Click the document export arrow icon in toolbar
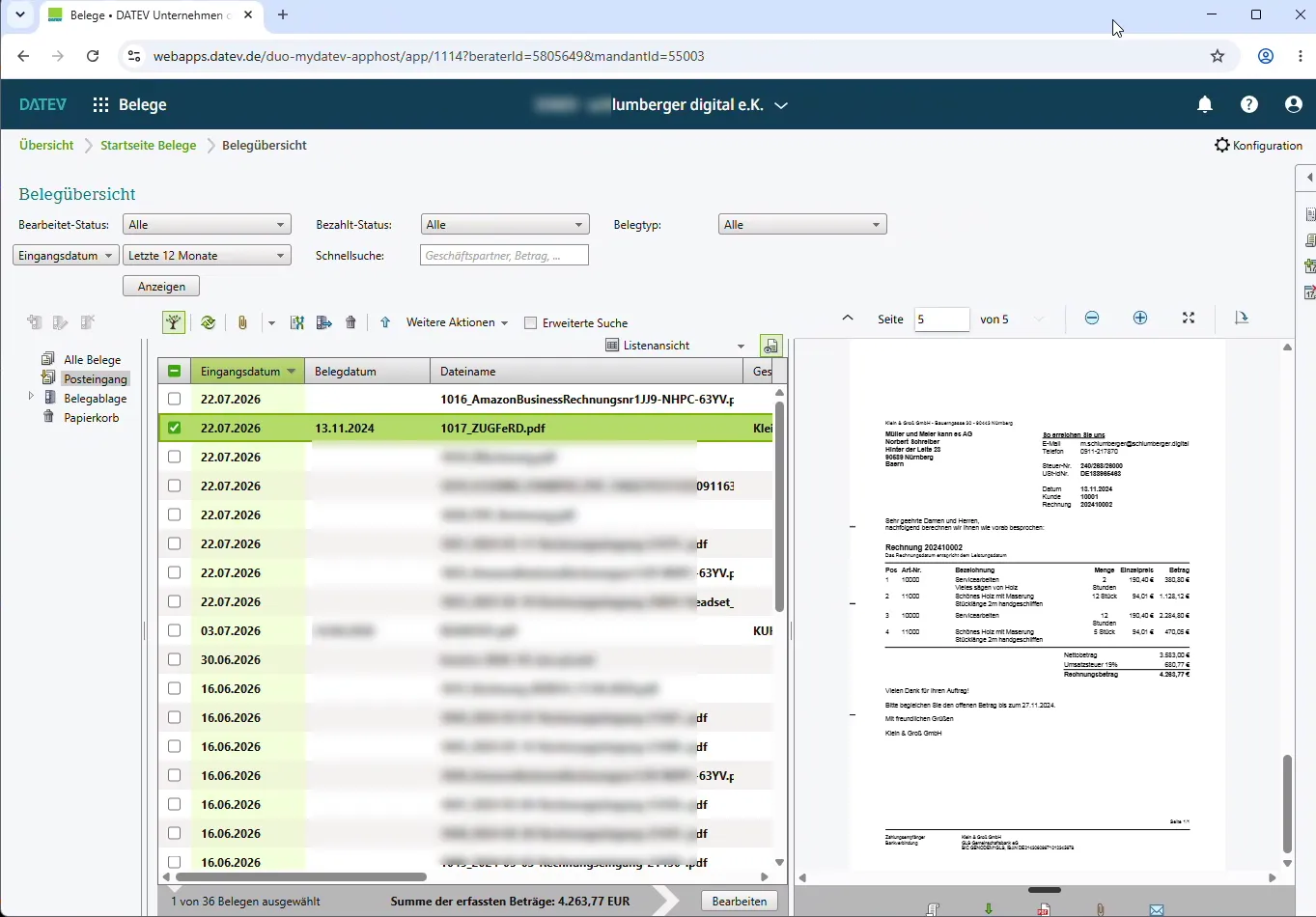This screenshot has height=917, width=1316. pos(324,322)
